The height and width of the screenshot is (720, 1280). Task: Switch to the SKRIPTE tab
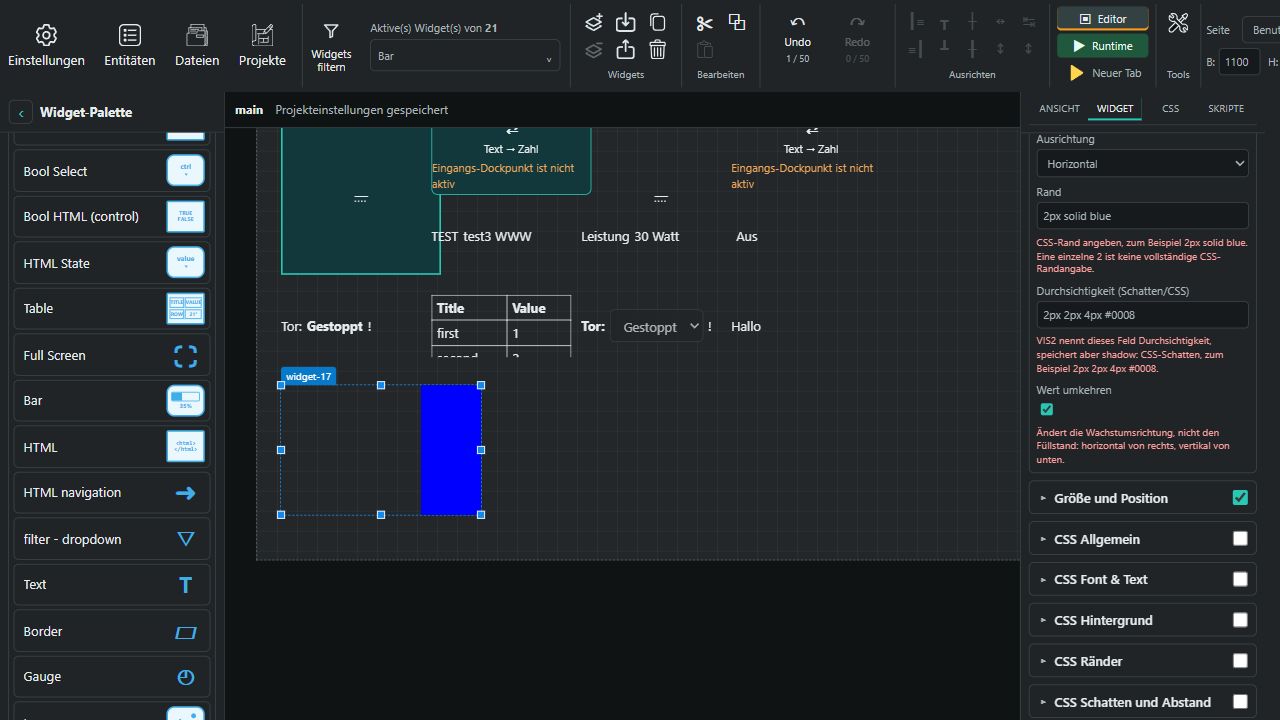[x=1226, y=108]
